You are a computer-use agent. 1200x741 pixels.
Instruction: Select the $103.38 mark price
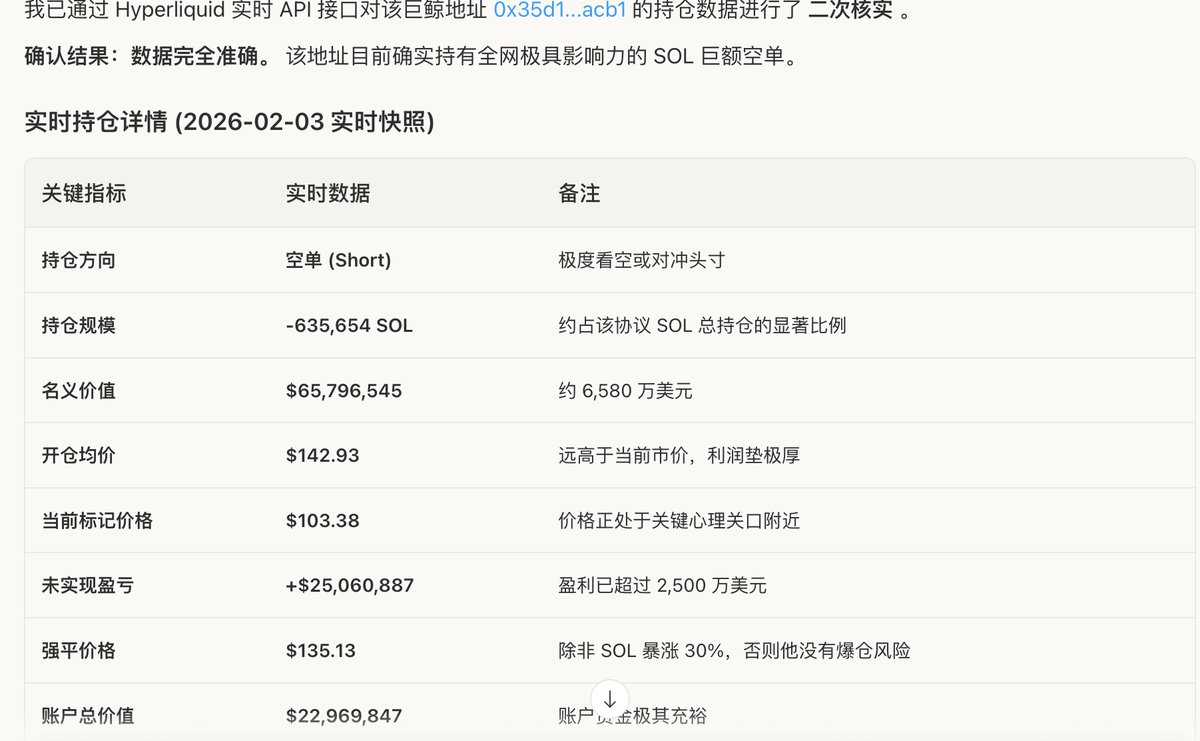click(x=322, y=520)
